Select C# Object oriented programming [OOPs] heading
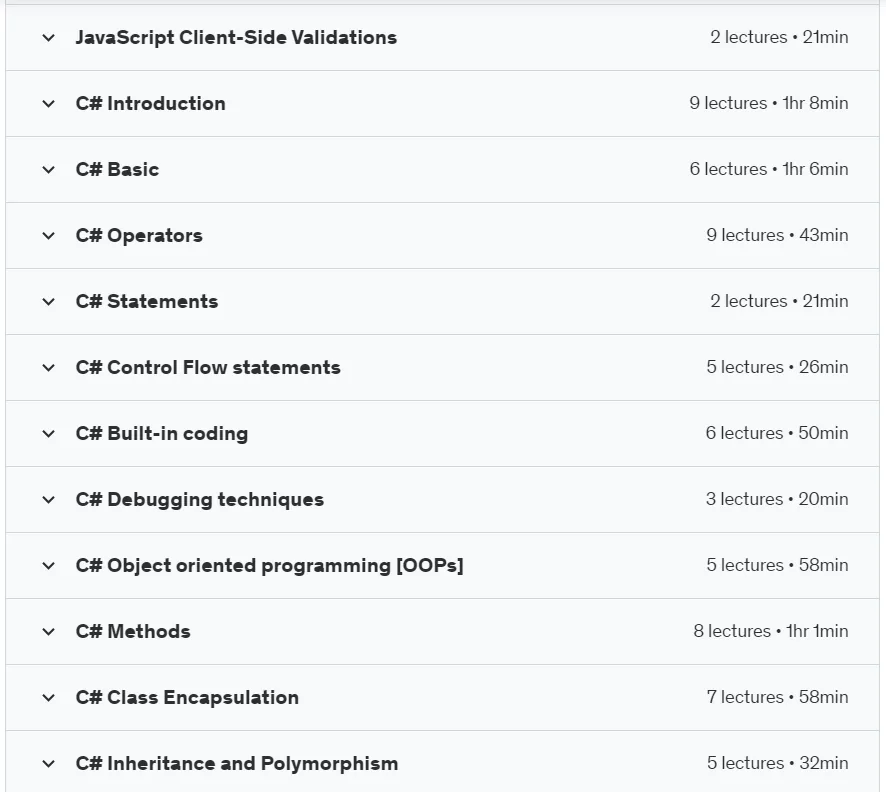 tap(270, 565)
